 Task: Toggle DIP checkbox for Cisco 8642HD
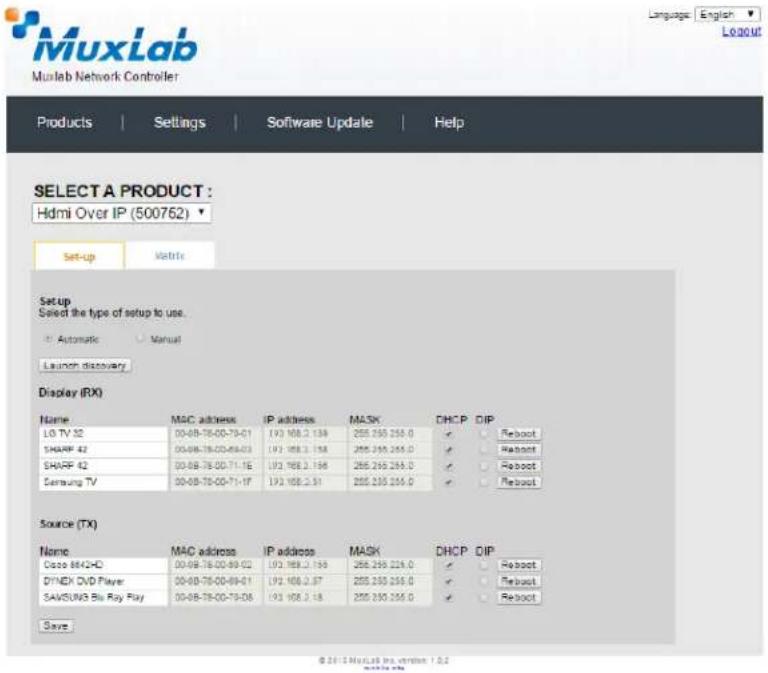(484, 565)
